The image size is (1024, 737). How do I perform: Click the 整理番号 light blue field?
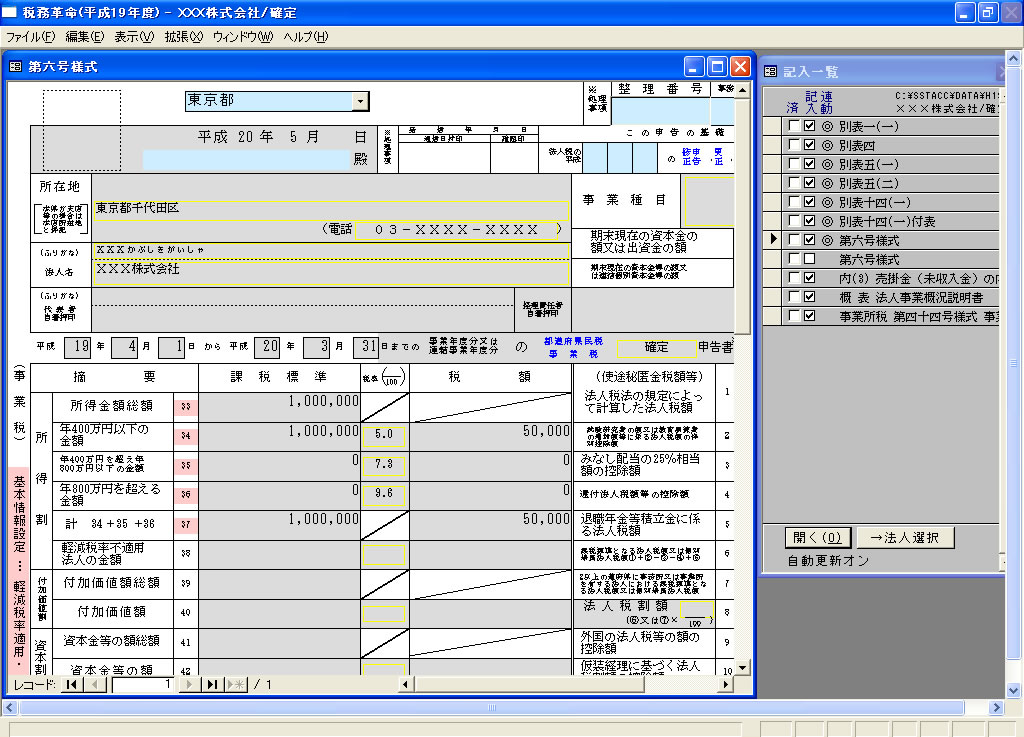pyautogui.click(x=660, y=110)
